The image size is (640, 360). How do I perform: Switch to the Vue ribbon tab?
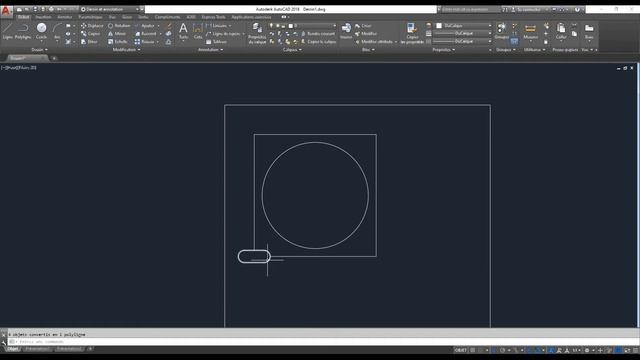(x=112, y=17)
